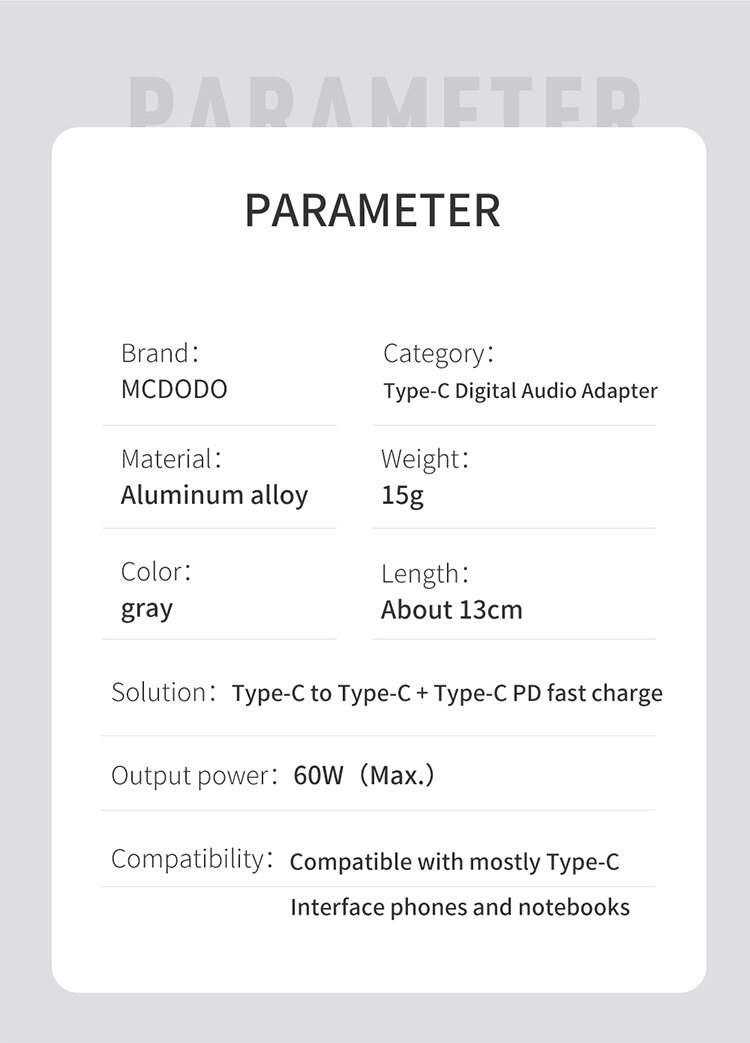Select the About 13cm value
Viewport: 750px width, 1043px height.
[451, 610]
